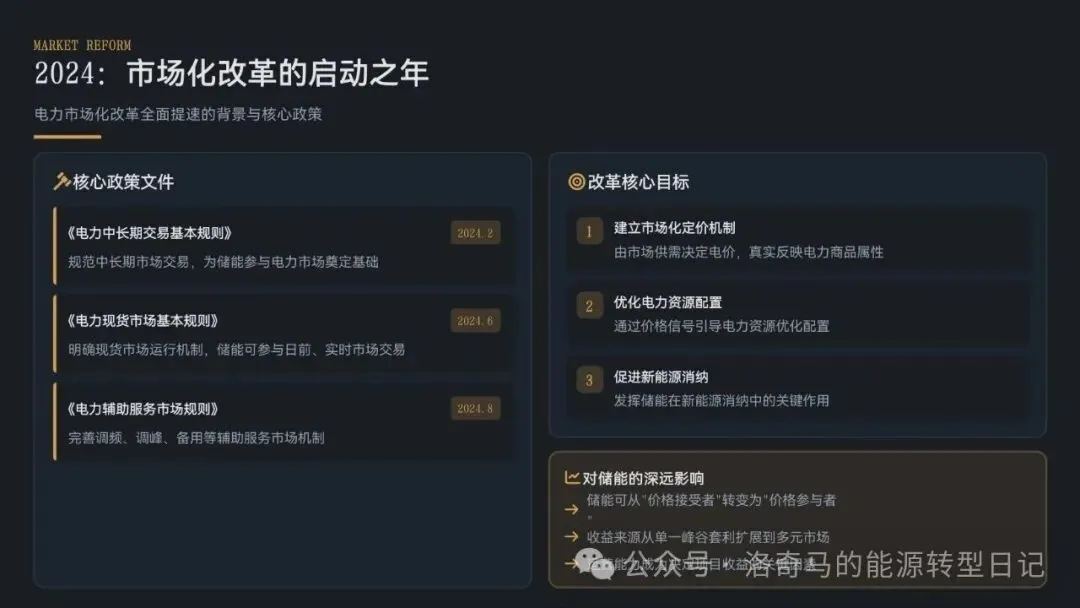The image size is (1080, 608).
Task: Click the target icon beside 改革核心目标
Action: coord(577,182)
